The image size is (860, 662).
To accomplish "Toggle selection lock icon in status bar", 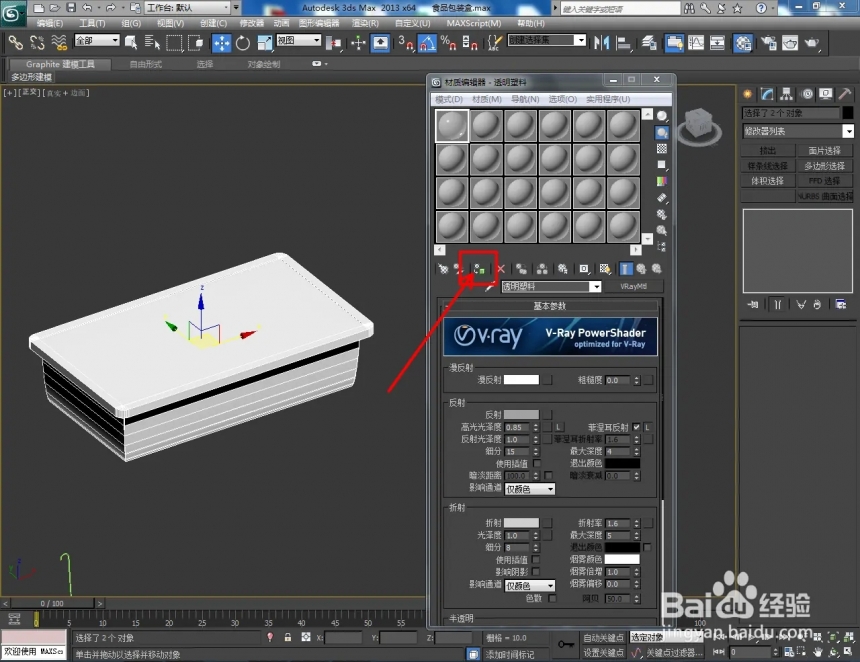I will (x=287, y=637).
